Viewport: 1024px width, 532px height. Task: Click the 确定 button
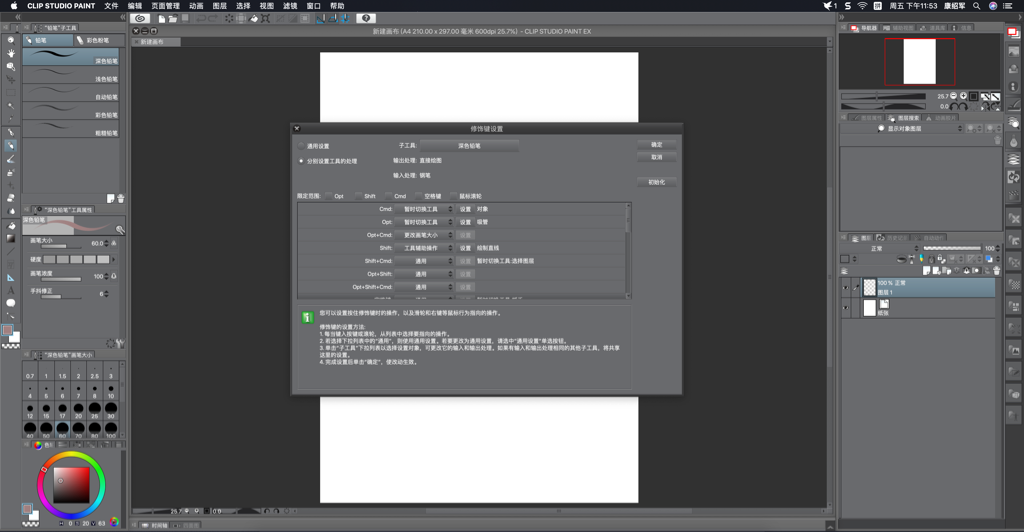(656, 145)
